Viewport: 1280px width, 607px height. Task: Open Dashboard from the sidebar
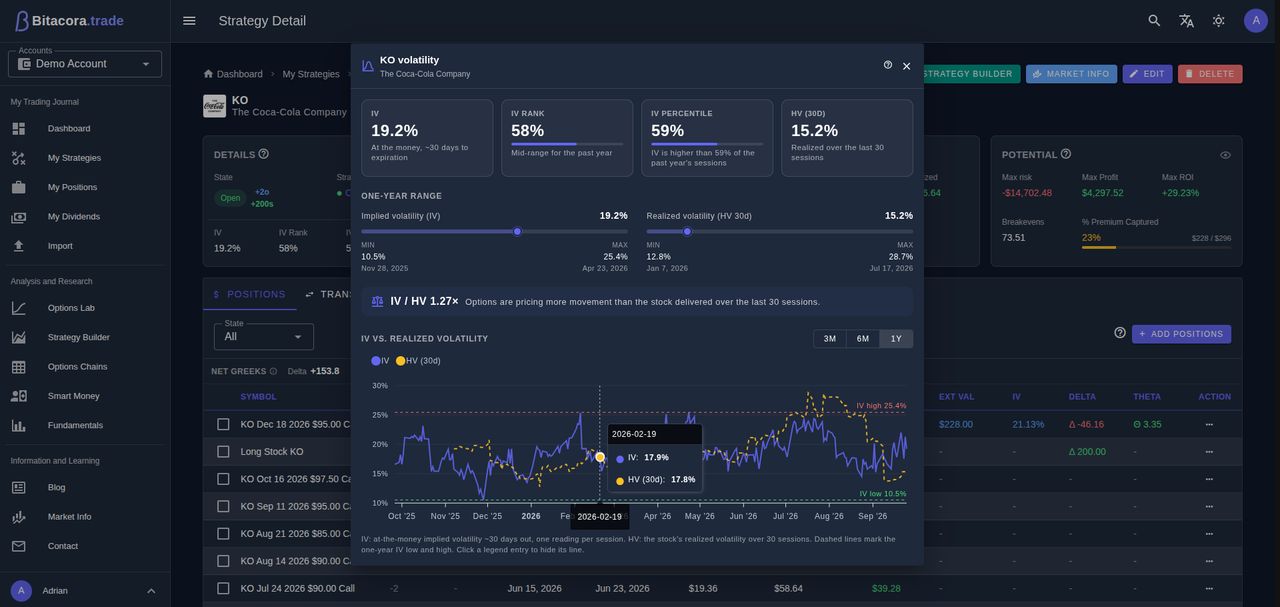click(85, 128)
